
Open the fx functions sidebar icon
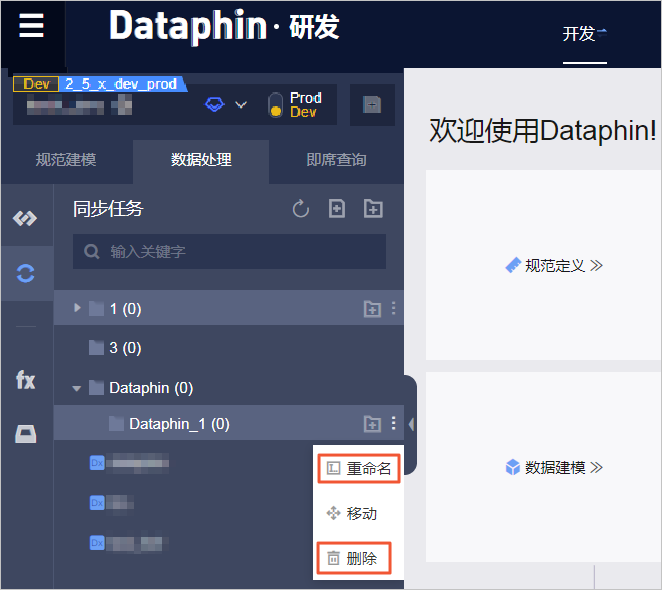point(25,380)
